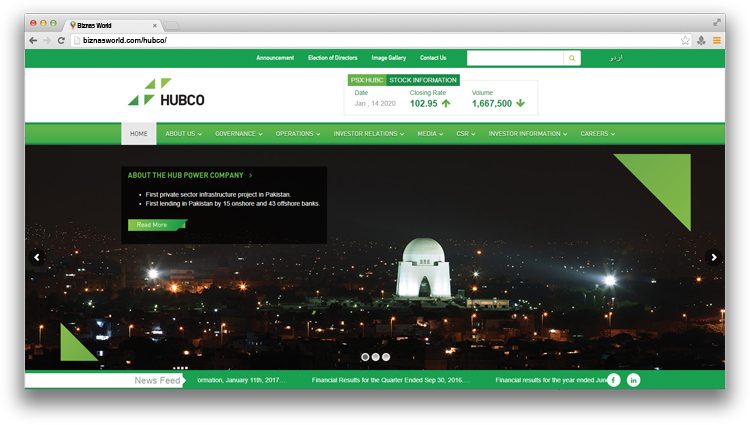Open the Home navigation tab
Screen dimensions: 750x425
click(138, 133)
